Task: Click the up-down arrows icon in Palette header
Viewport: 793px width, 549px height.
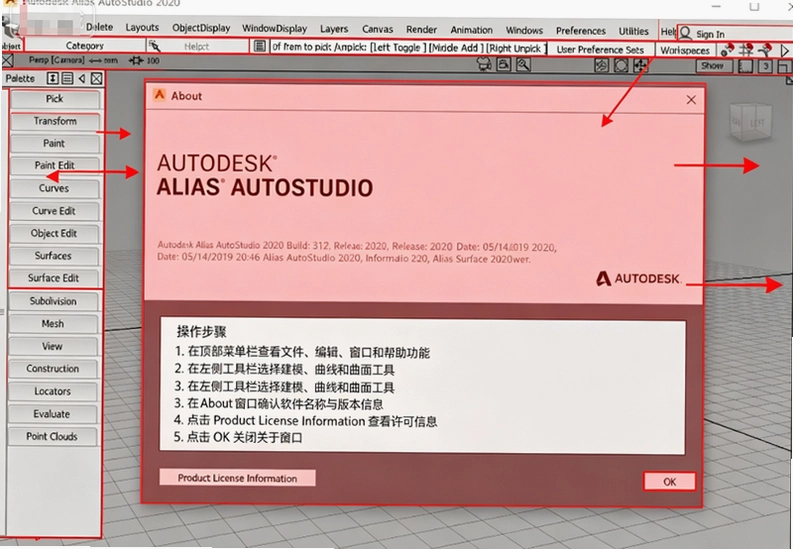Action: (x=52, y=78)
